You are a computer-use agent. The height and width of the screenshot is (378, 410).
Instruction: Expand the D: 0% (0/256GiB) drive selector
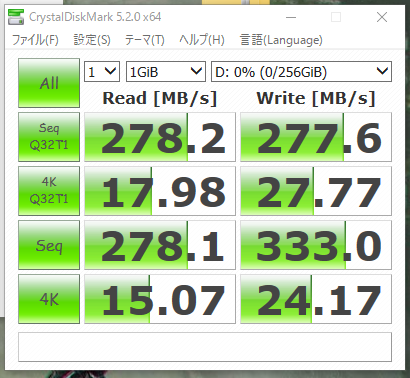(301, 71)
